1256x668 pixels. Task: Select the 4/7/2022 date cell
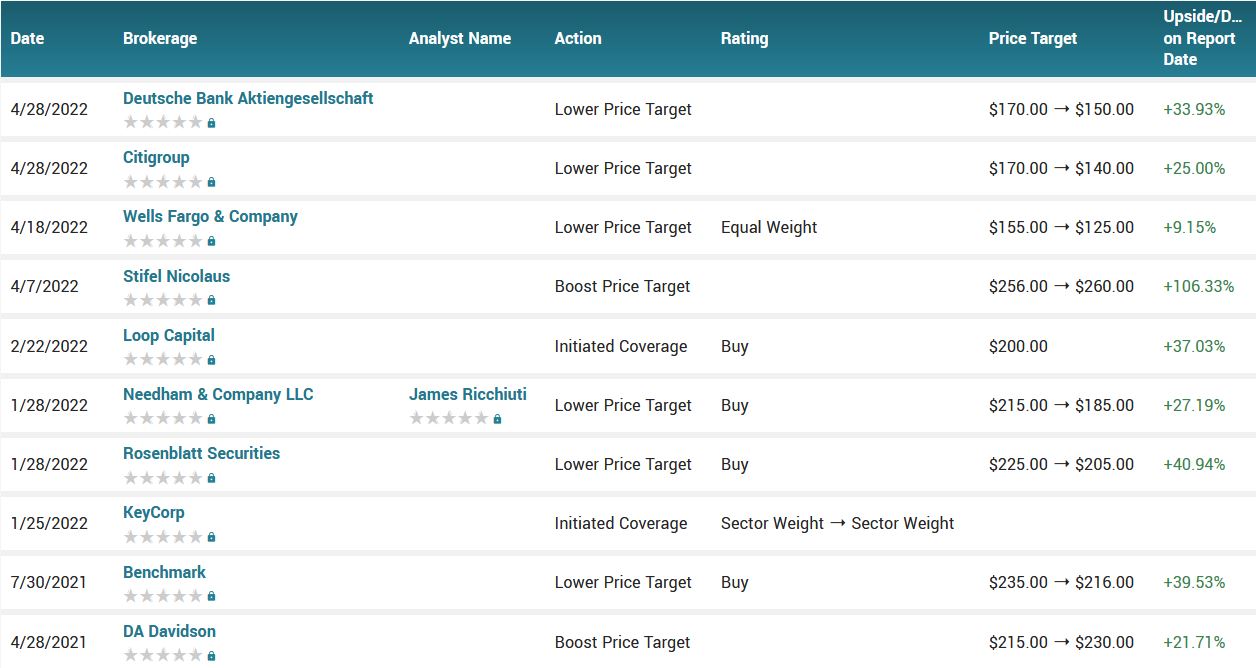pyautogui.click(x=45, y=286)
